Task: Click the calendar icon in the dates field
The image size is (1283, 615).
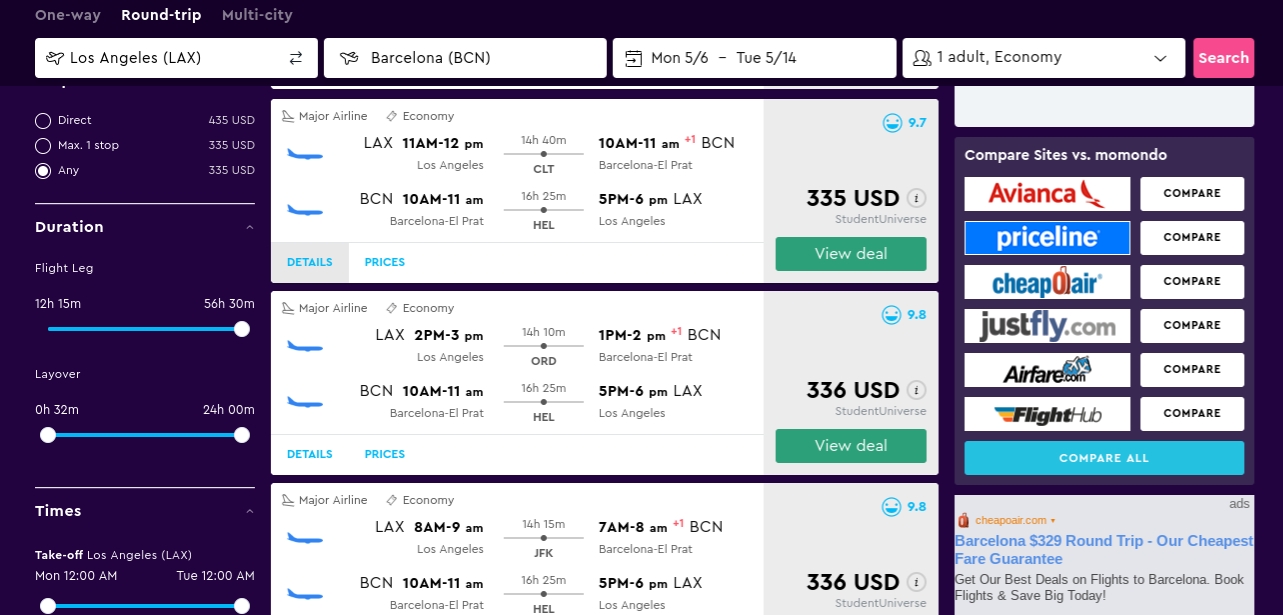Action: (633, 58)
